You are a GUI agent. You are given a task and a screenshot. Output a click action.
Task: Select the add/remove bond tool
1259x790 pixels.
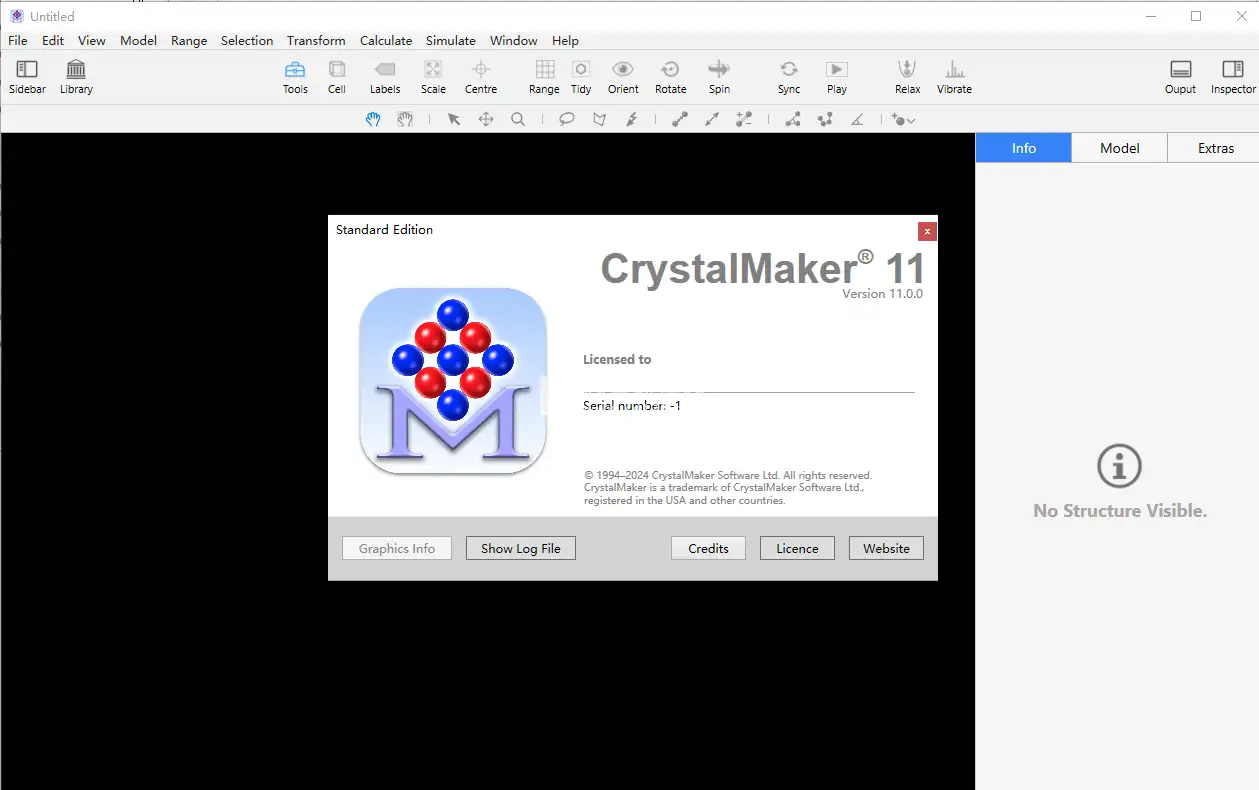tap(744, 119)
